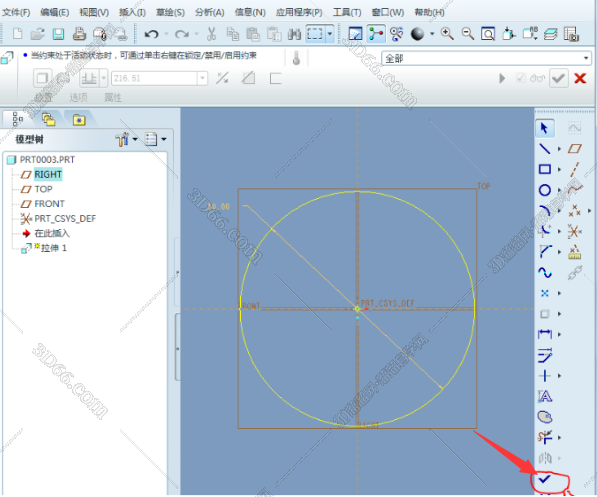
Task: Select the dimension tool icon
Action: point(544,334)
